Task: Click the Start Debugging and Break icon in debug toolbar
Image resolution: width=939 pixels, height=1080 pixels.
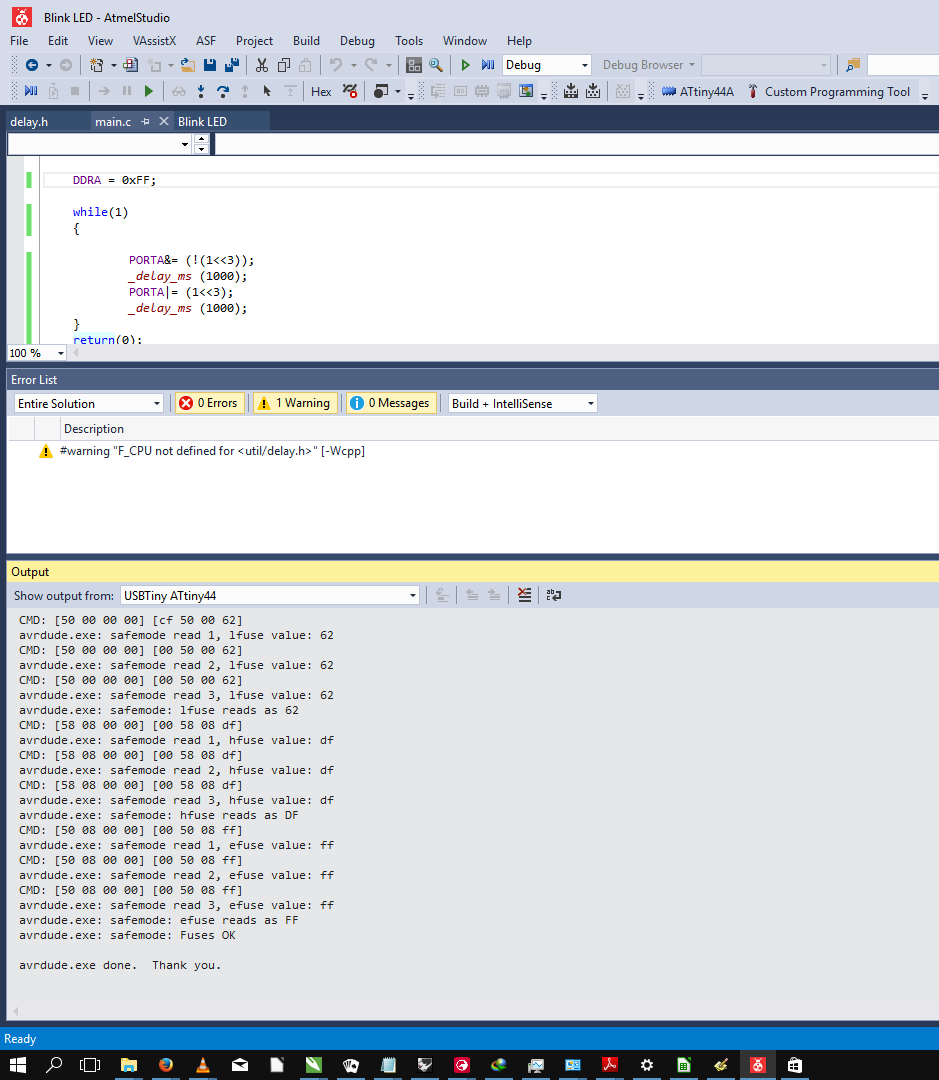Action: (31, 91)
